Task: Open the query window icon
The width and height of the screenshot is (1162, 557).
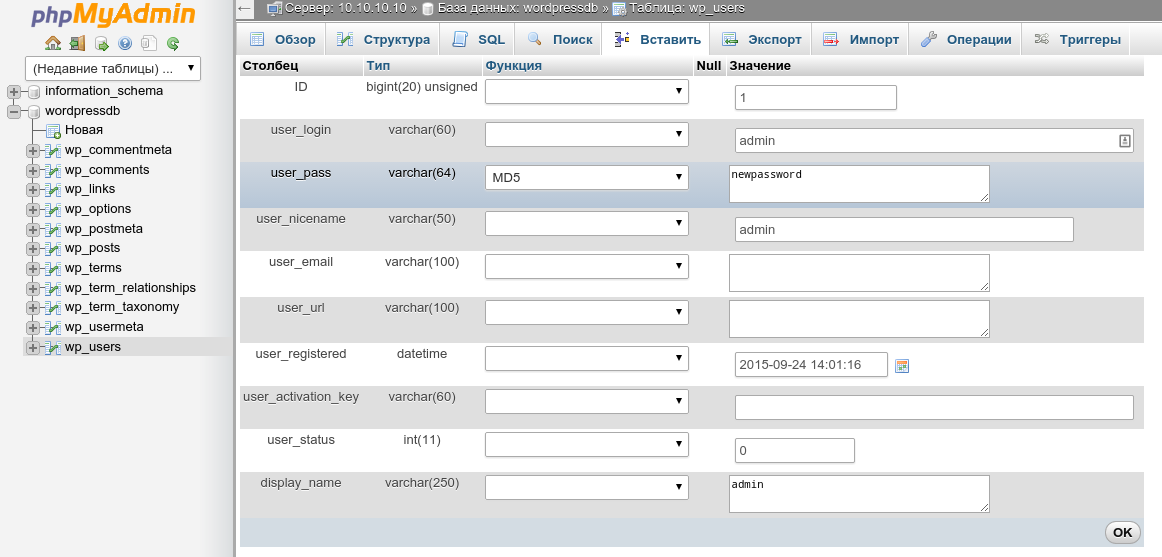Action: coord(101,43)
